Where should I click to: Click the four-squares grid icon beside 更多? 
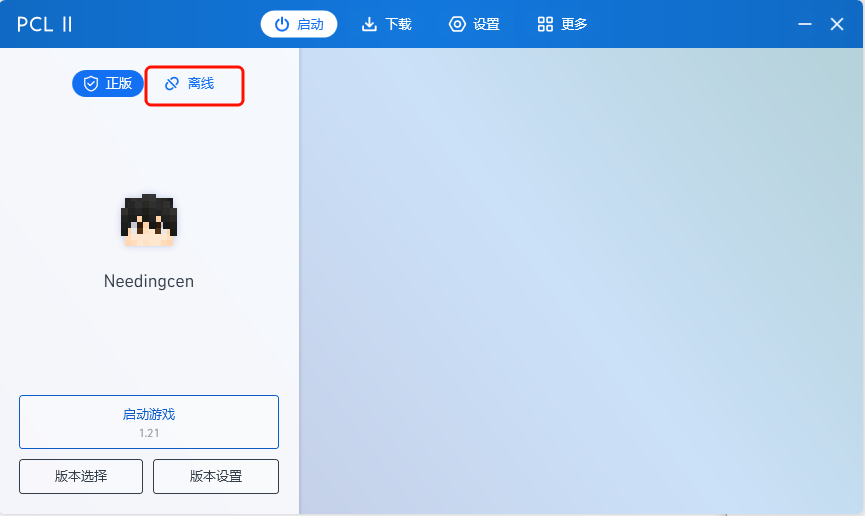545,24
